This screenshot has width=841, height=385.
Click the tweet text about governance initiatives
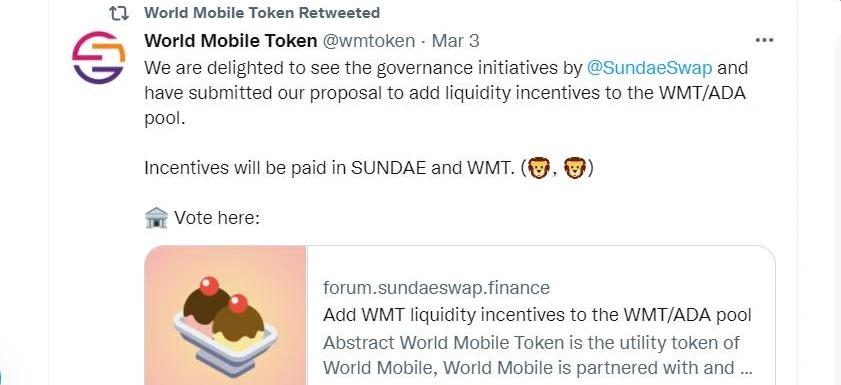(x=446, y=93)
